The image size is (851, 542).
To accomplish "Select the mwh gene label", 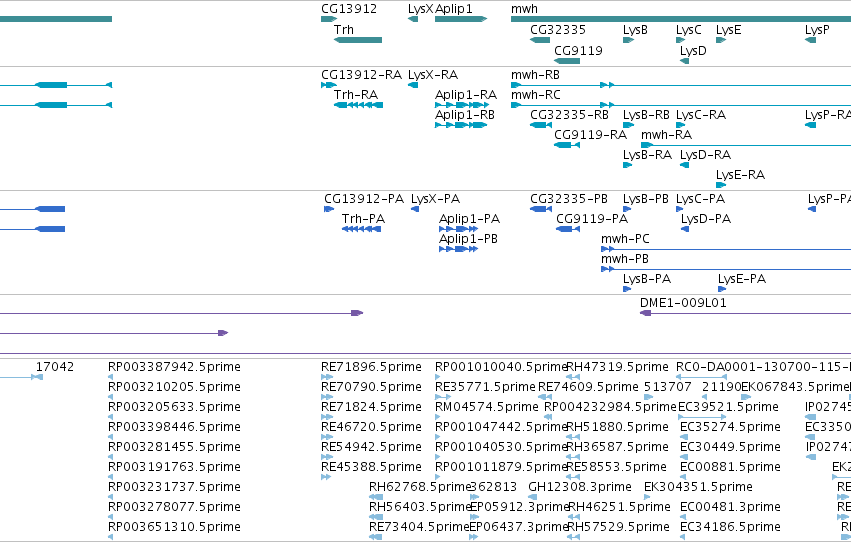I will click(524, 9).
